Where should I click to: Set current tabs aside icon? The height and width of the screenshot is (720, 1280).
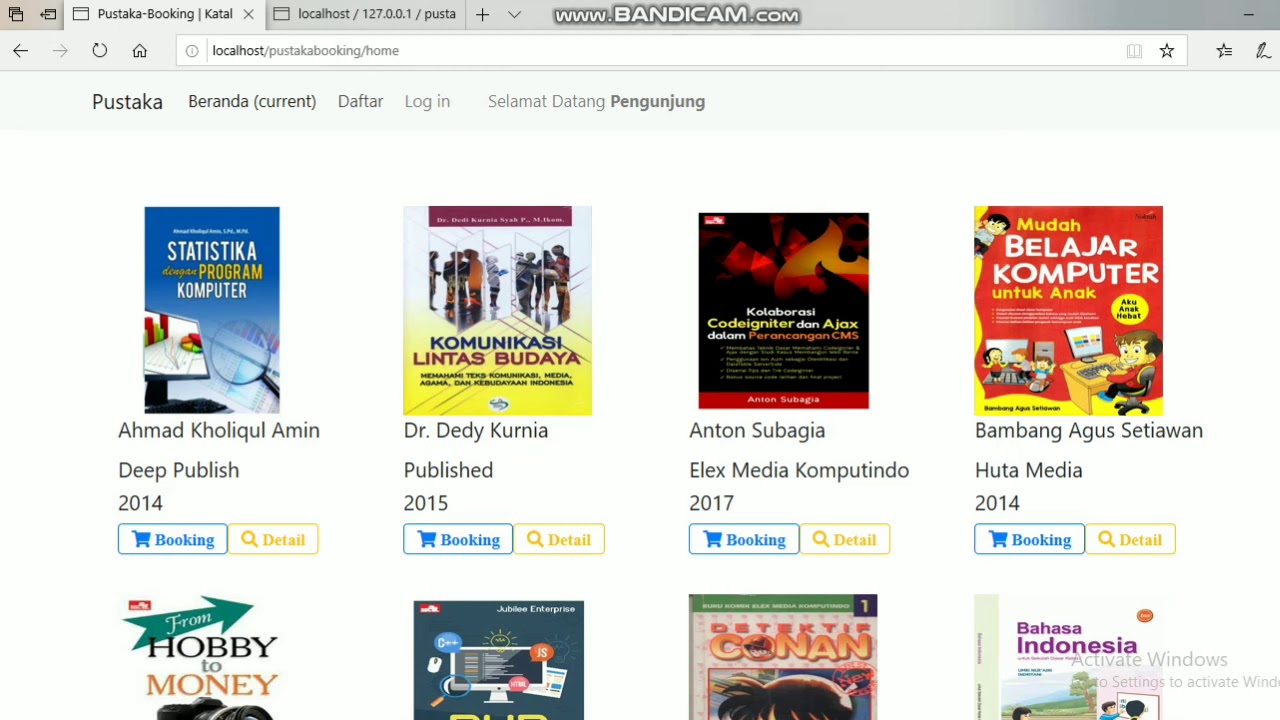(48, 14)
